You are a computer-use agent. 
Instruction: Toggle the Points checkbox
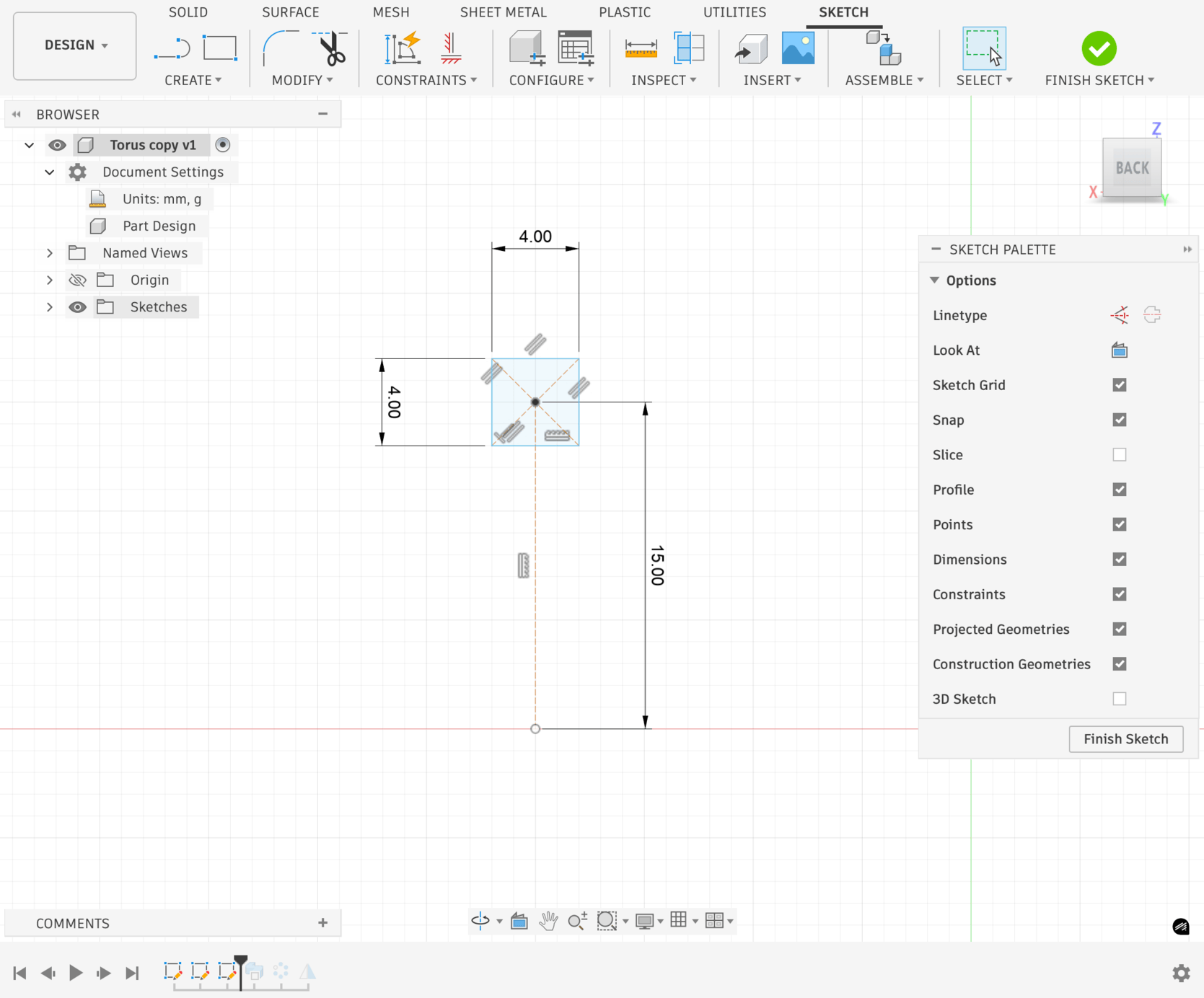[1120, 524]
